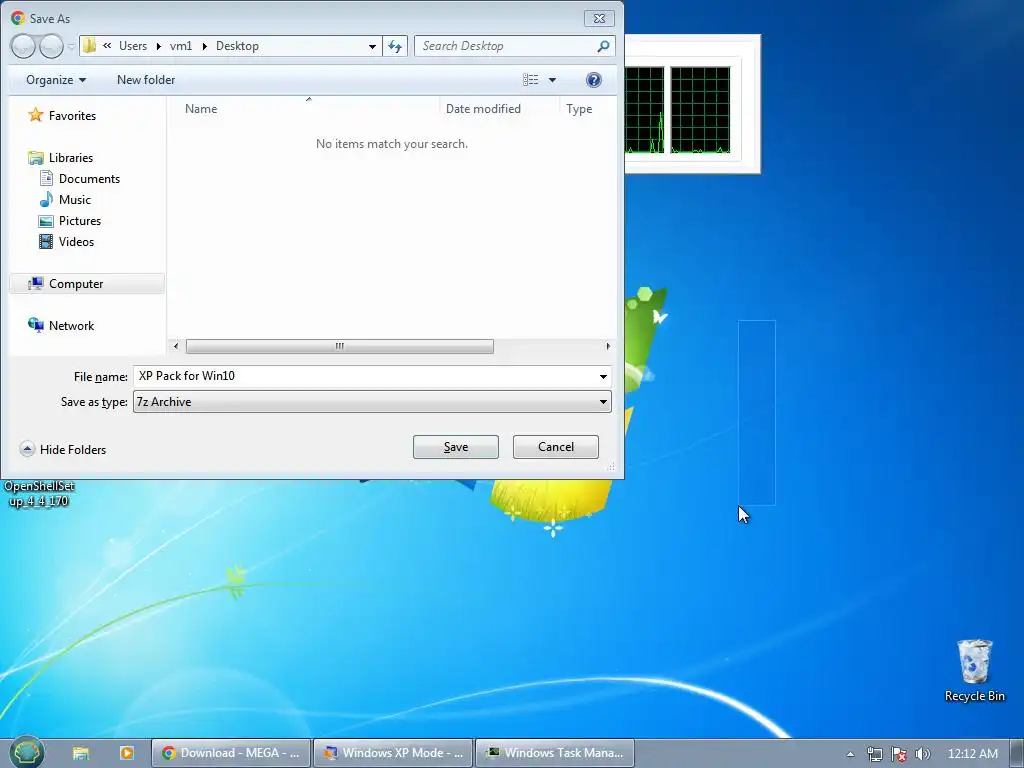Click the Favorites star icon
Screen dimensions: 1024x768
35,115
